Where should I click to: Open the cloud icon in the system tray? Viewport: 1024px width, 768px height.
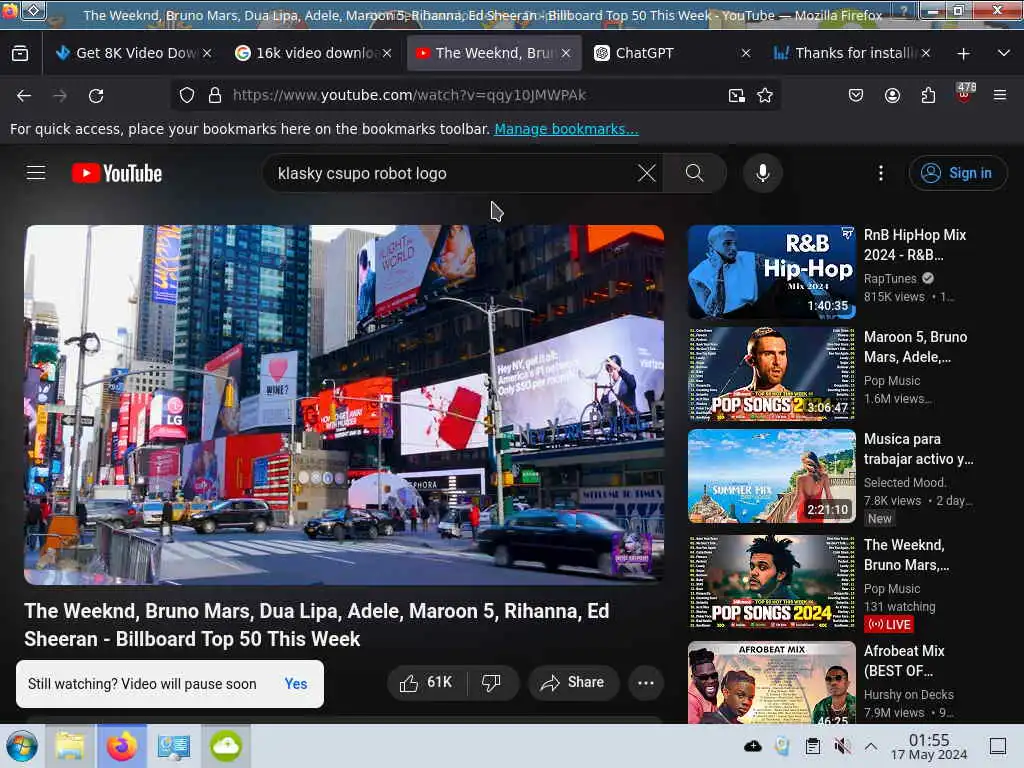[x=752, y=746]
